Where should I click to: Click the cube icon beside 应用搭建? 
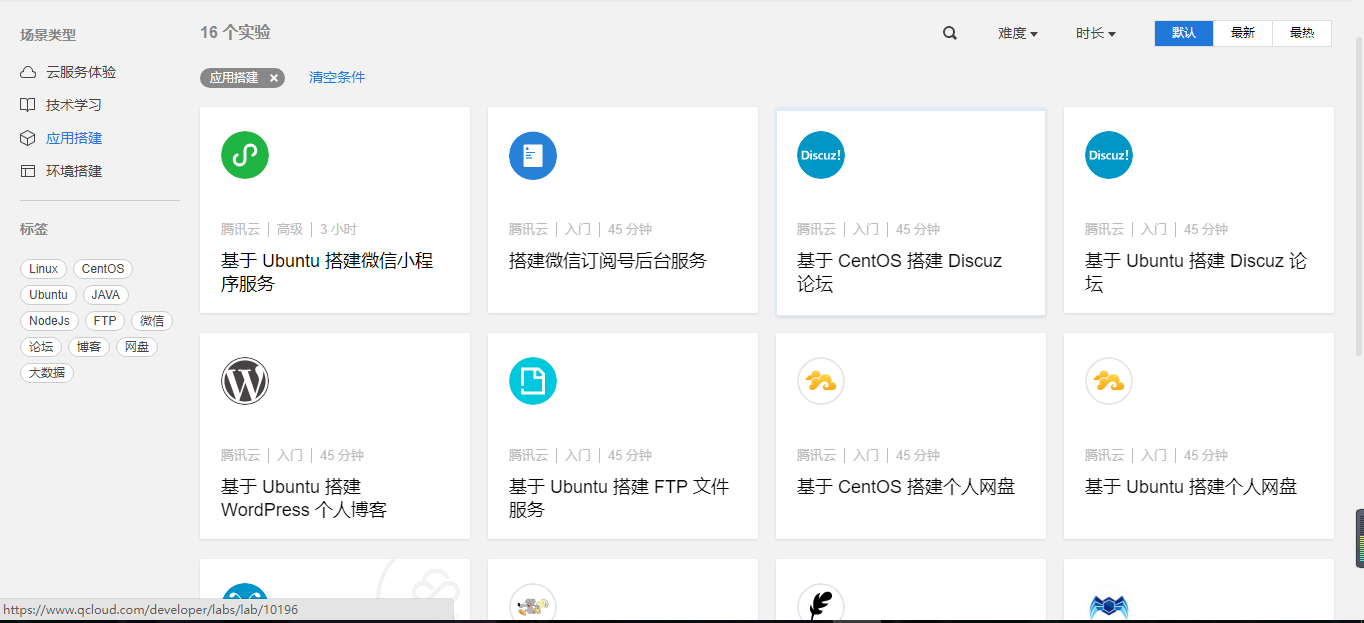click(28, 138)
